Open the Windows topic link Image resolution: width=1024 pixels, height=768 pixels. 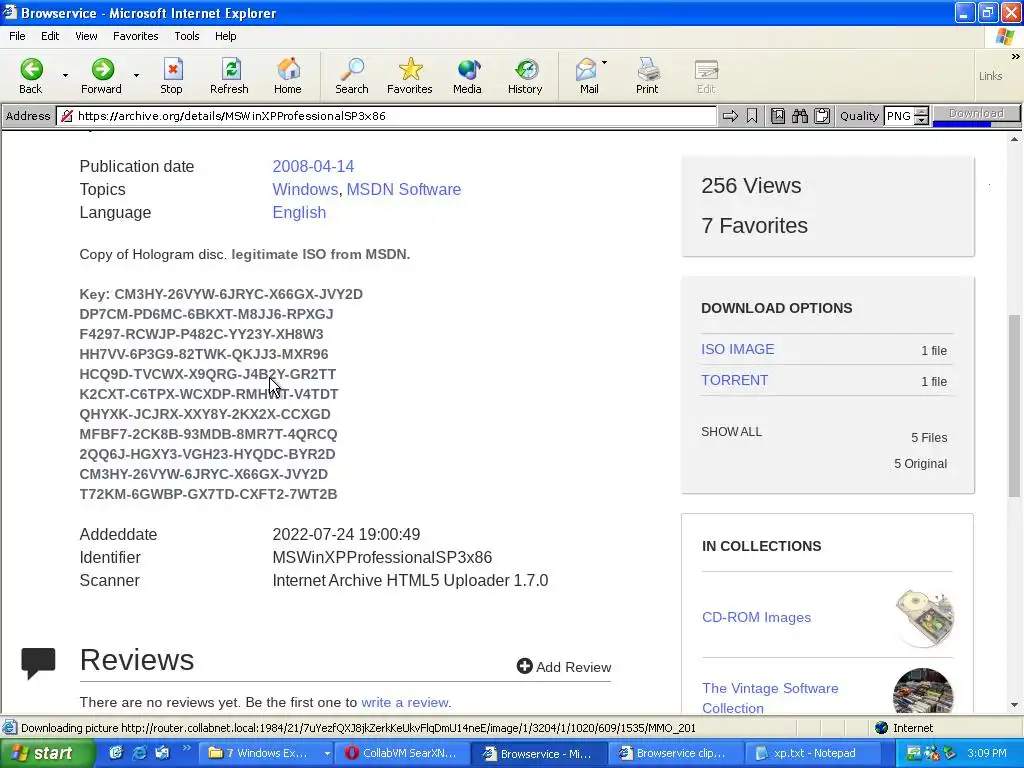point(305,189)
